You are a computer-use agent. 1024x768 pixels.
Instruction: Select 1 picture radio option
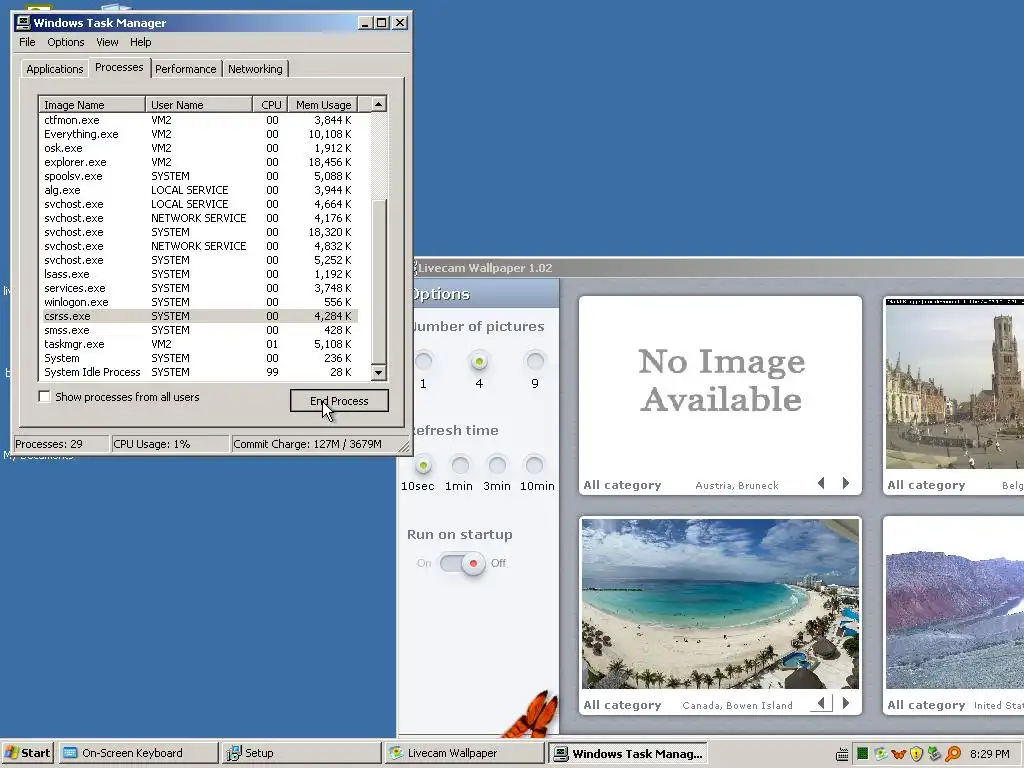coord(423,360)
